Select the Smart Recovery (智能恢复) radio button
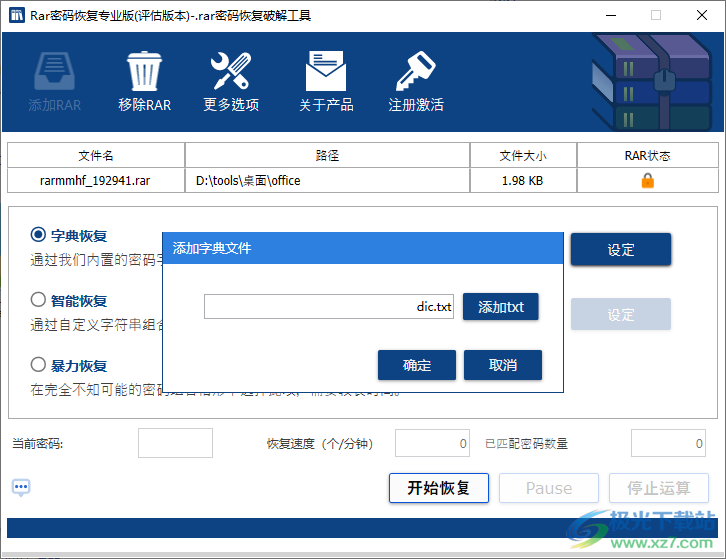726x559 pixels. 38,300
